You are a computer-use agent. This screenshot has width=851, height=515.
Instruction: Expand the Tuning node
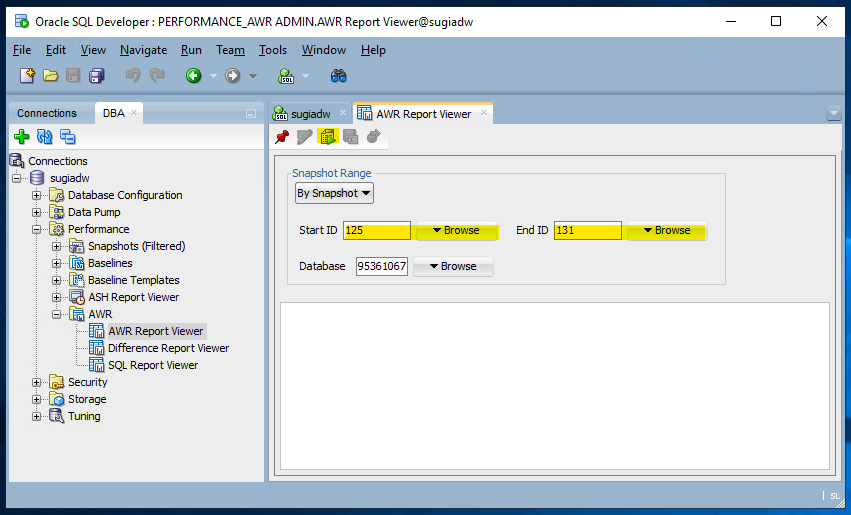pos(36,416)
